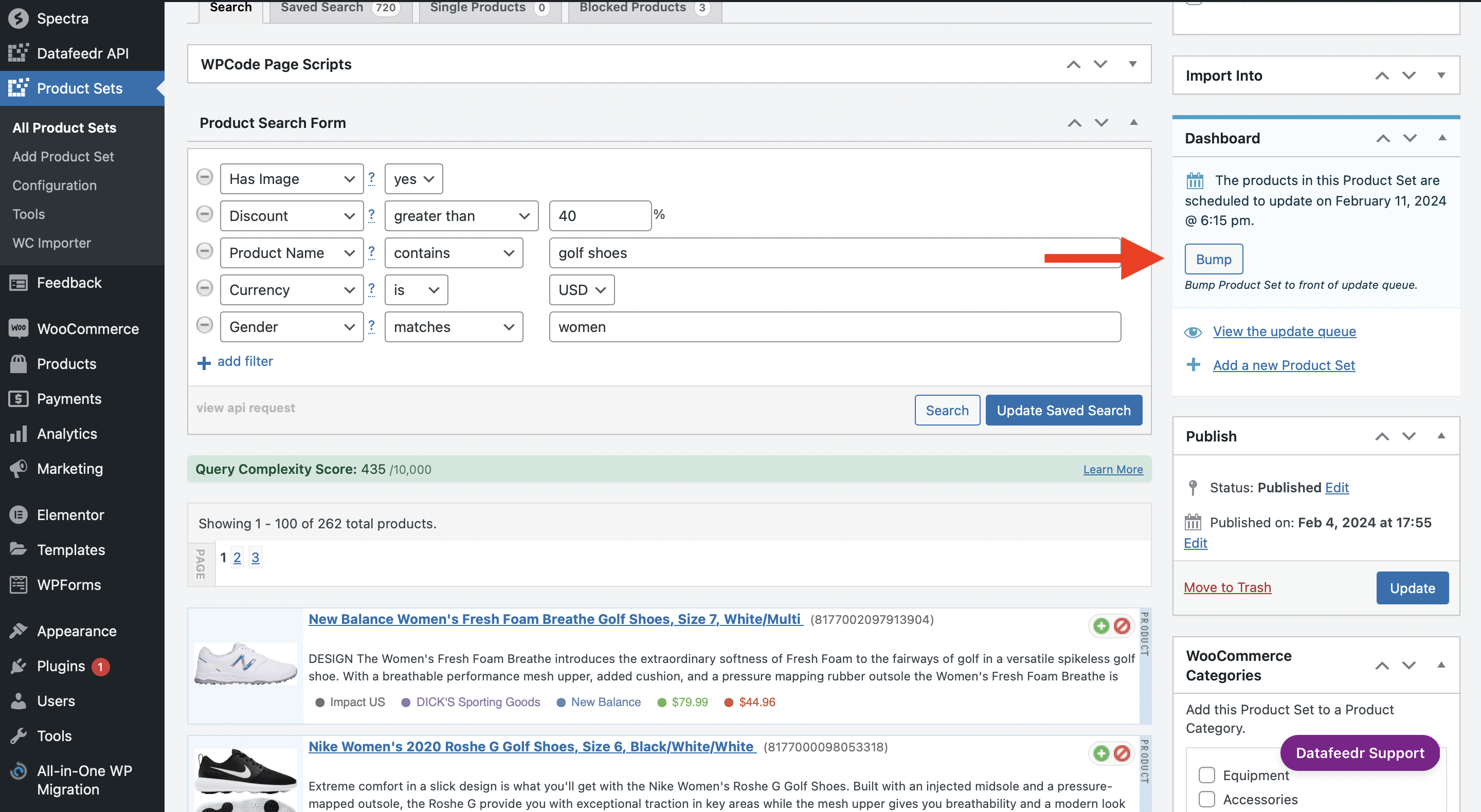Screen dimensions: 1481x812
Task: Go to results page 2
Action: (x=237, y=557)
